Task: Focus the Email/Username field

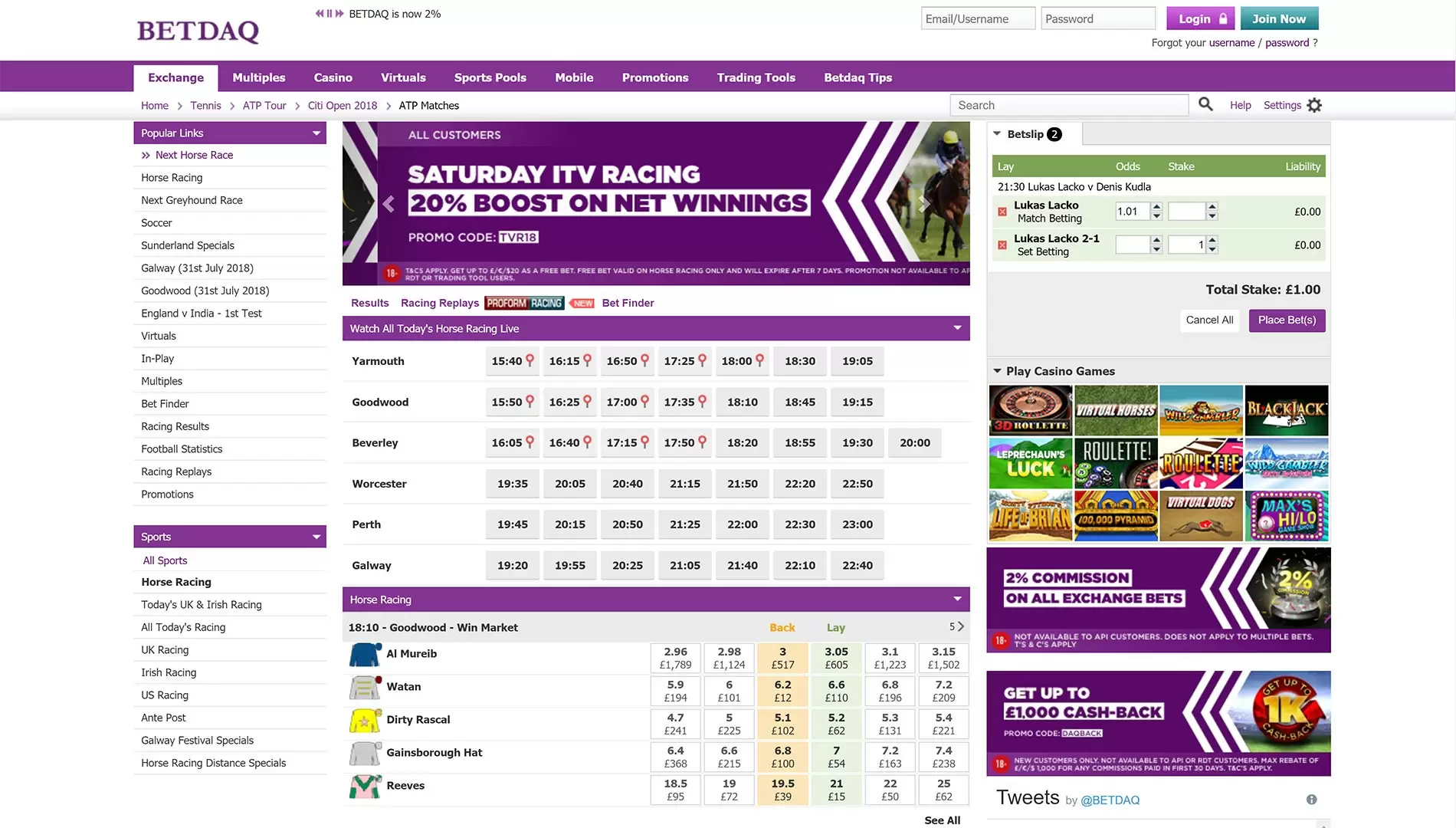Action: [x=978, y=18]
